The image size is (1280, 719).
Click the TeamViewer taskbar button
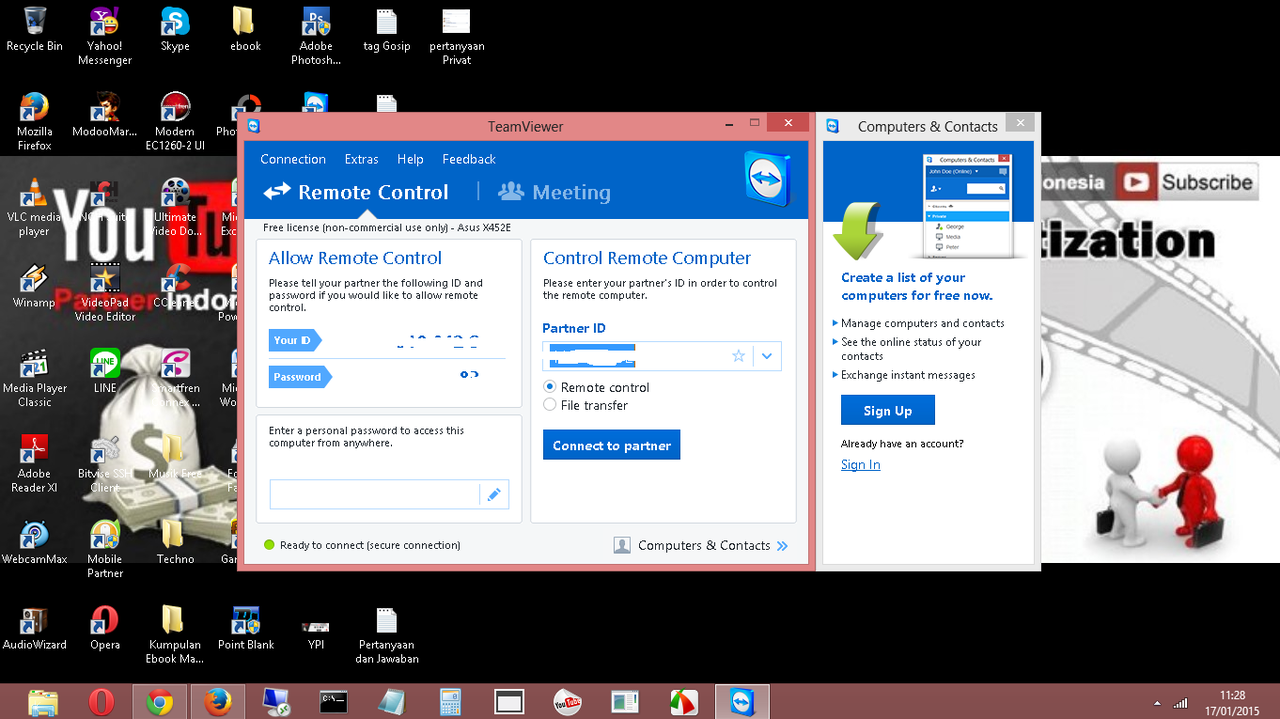pos(742,702)
